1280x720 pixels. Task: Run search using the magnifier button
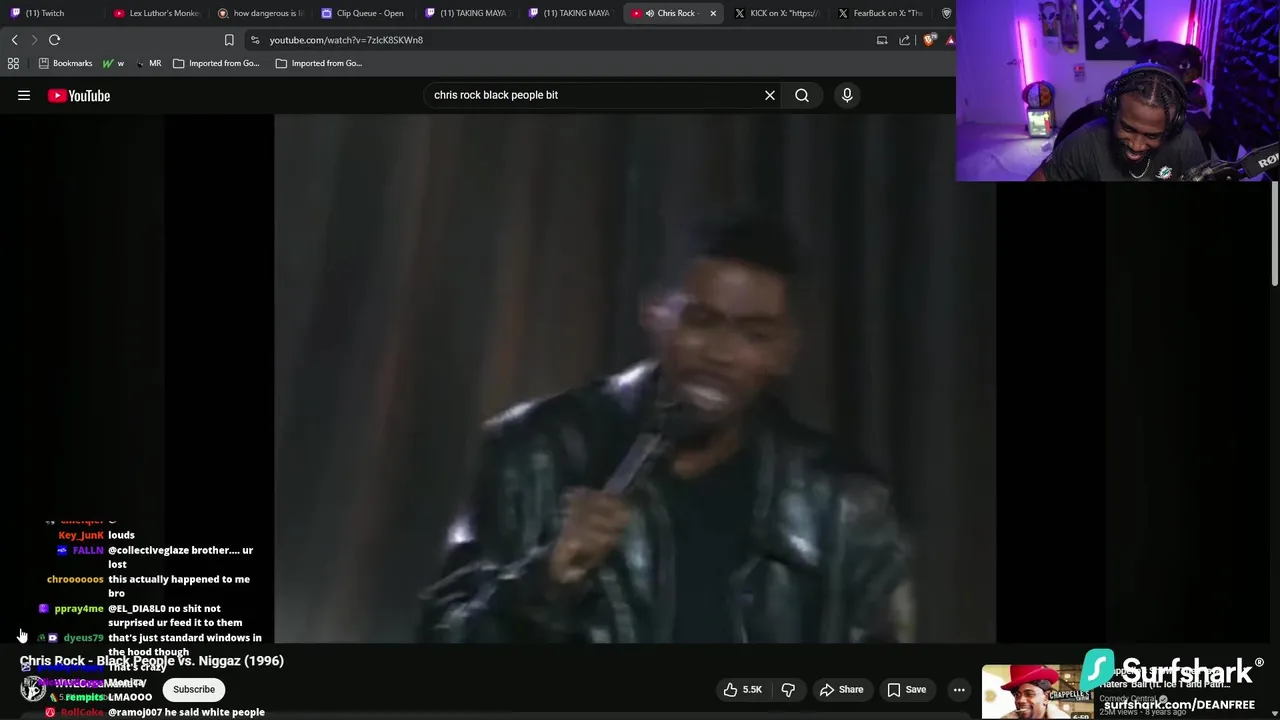pos(802,95)
